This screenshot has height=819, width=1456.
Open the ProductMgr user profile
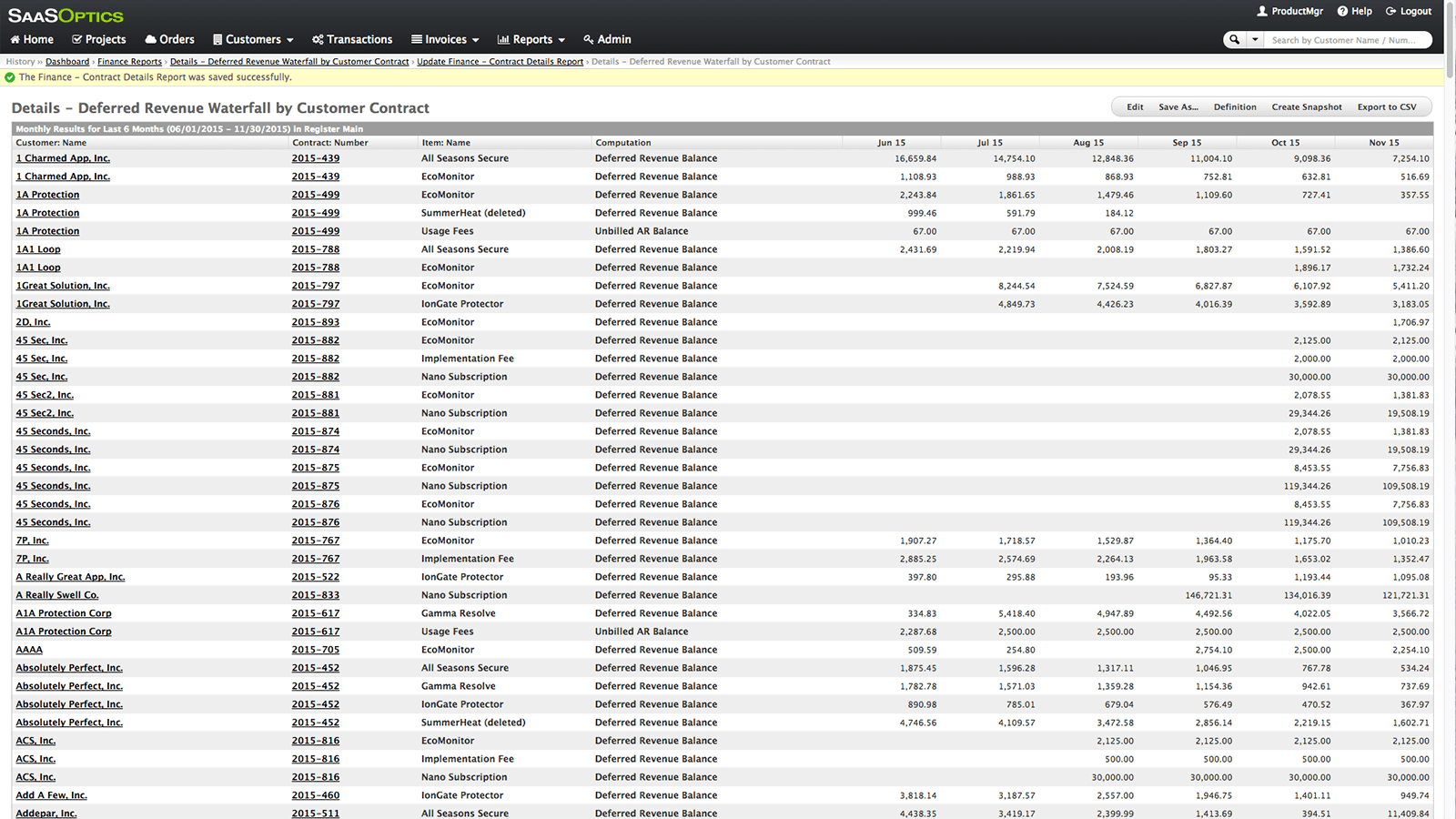[1289, 11]
